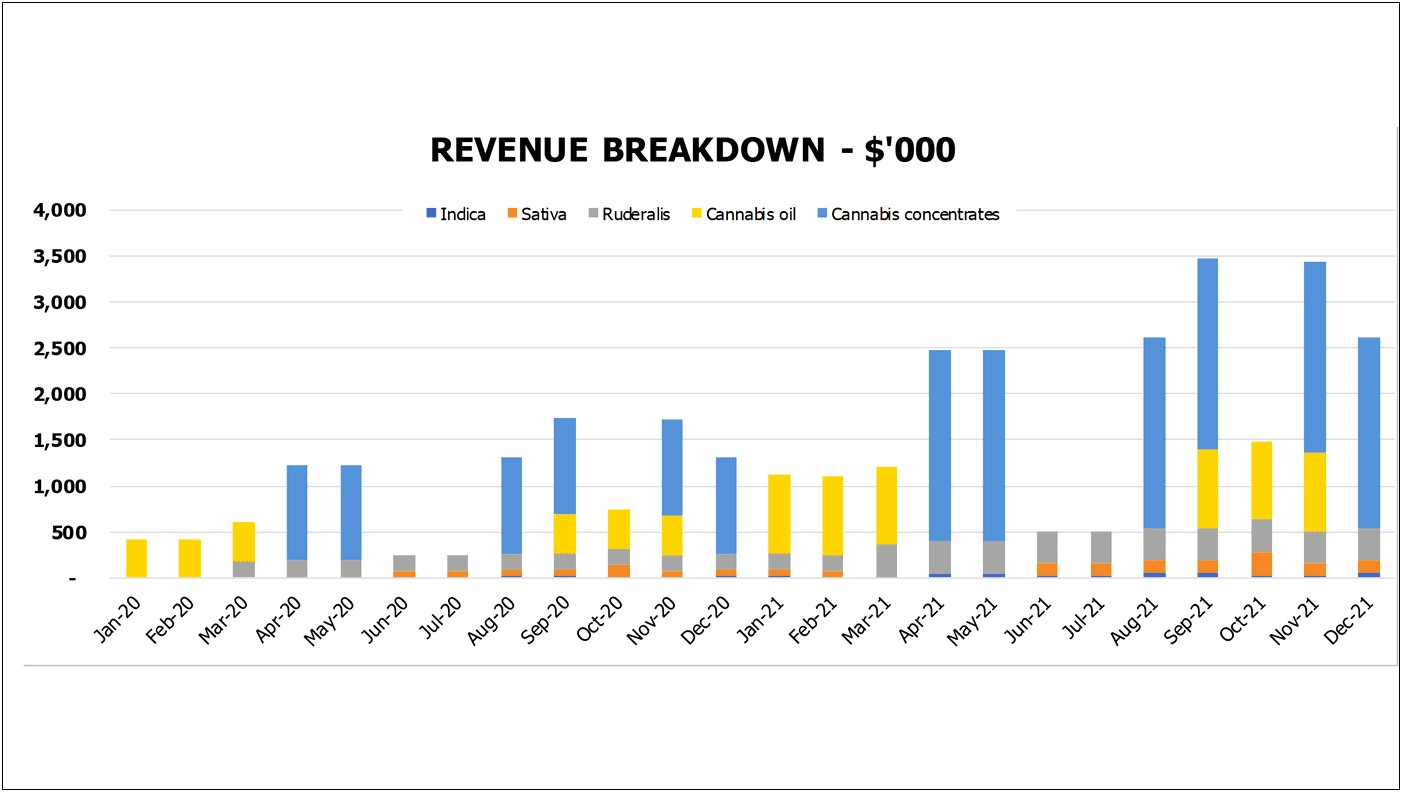Select the yellow Cannabis oil segment for Oct-21
Viewport: 1402px width, 792px height.
click(1260, 480)
